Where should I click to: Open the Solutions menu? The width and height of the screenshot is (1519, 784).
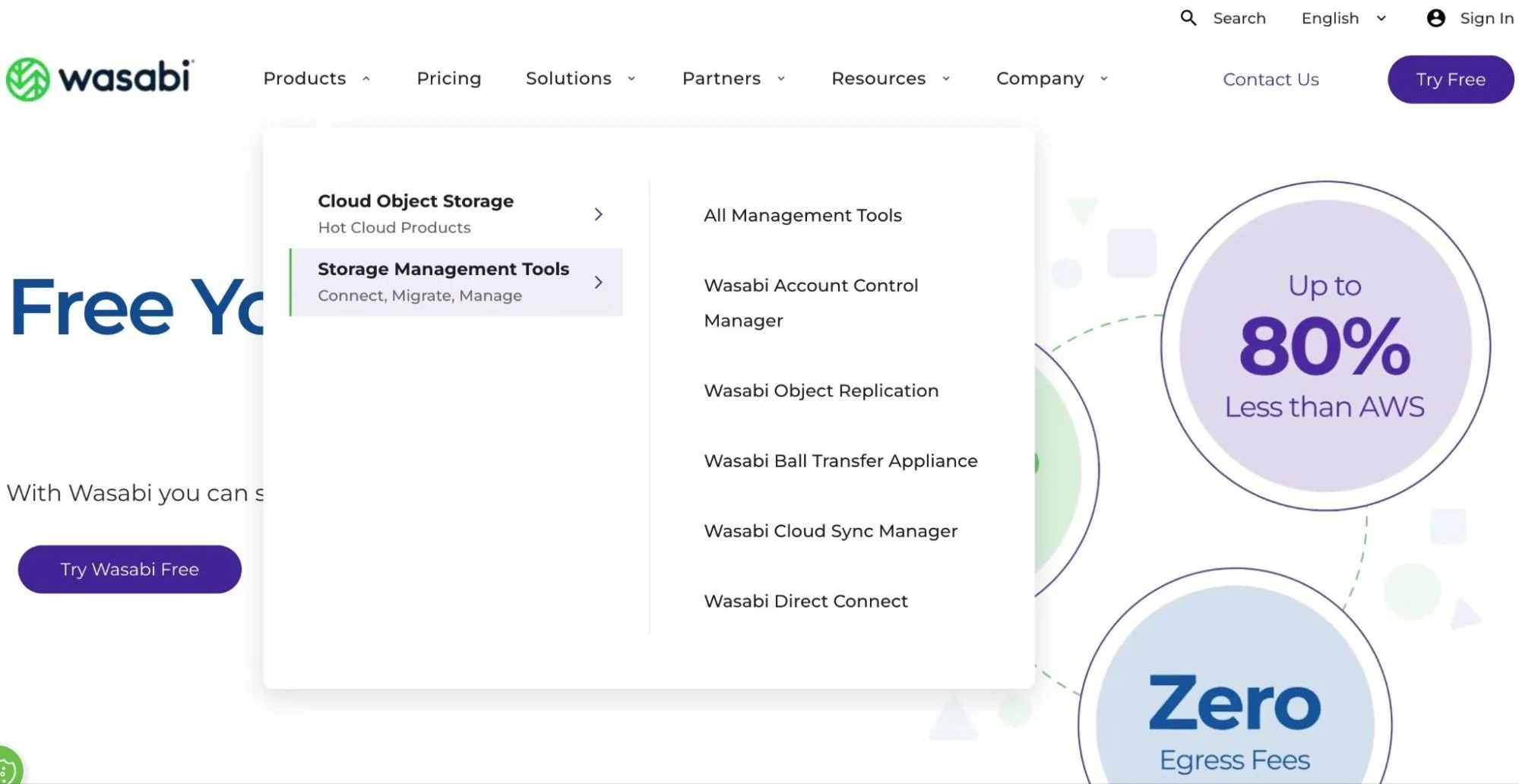point(568,78)
